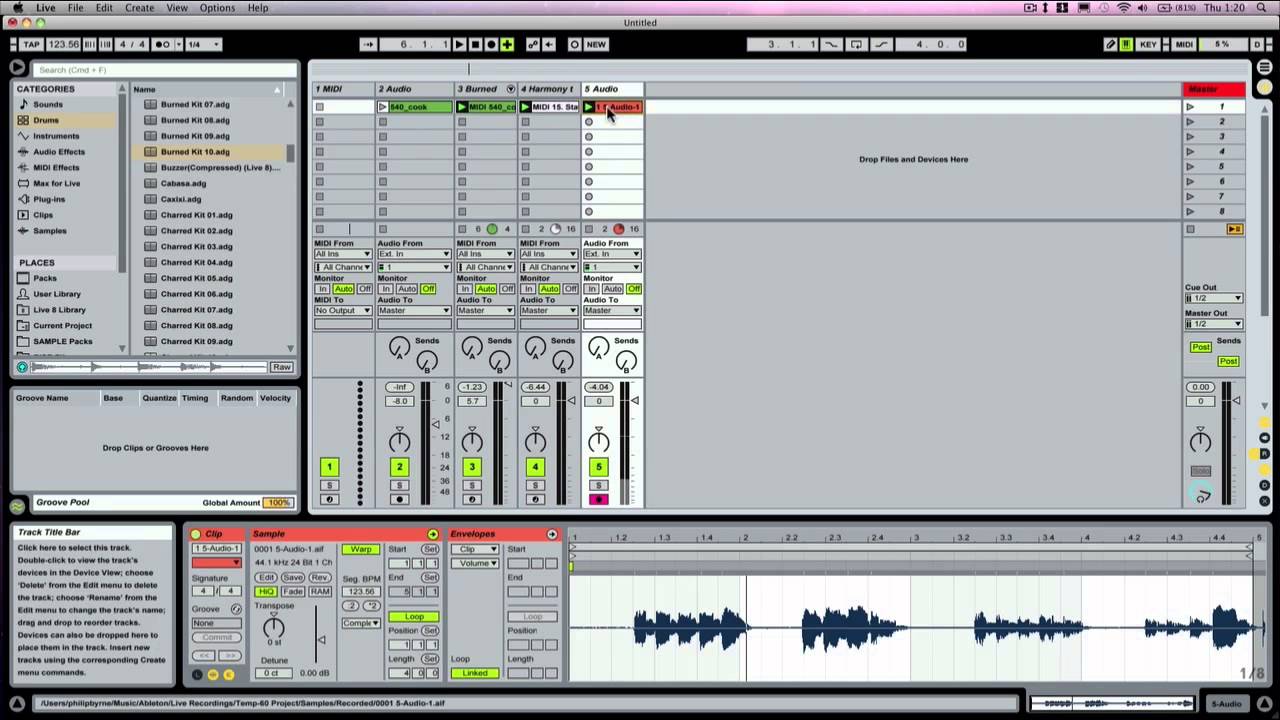Image resolution: width=1280 pixels, height=720 pixels.
Task: Open the Create menu
Action: tap(139, 8)
